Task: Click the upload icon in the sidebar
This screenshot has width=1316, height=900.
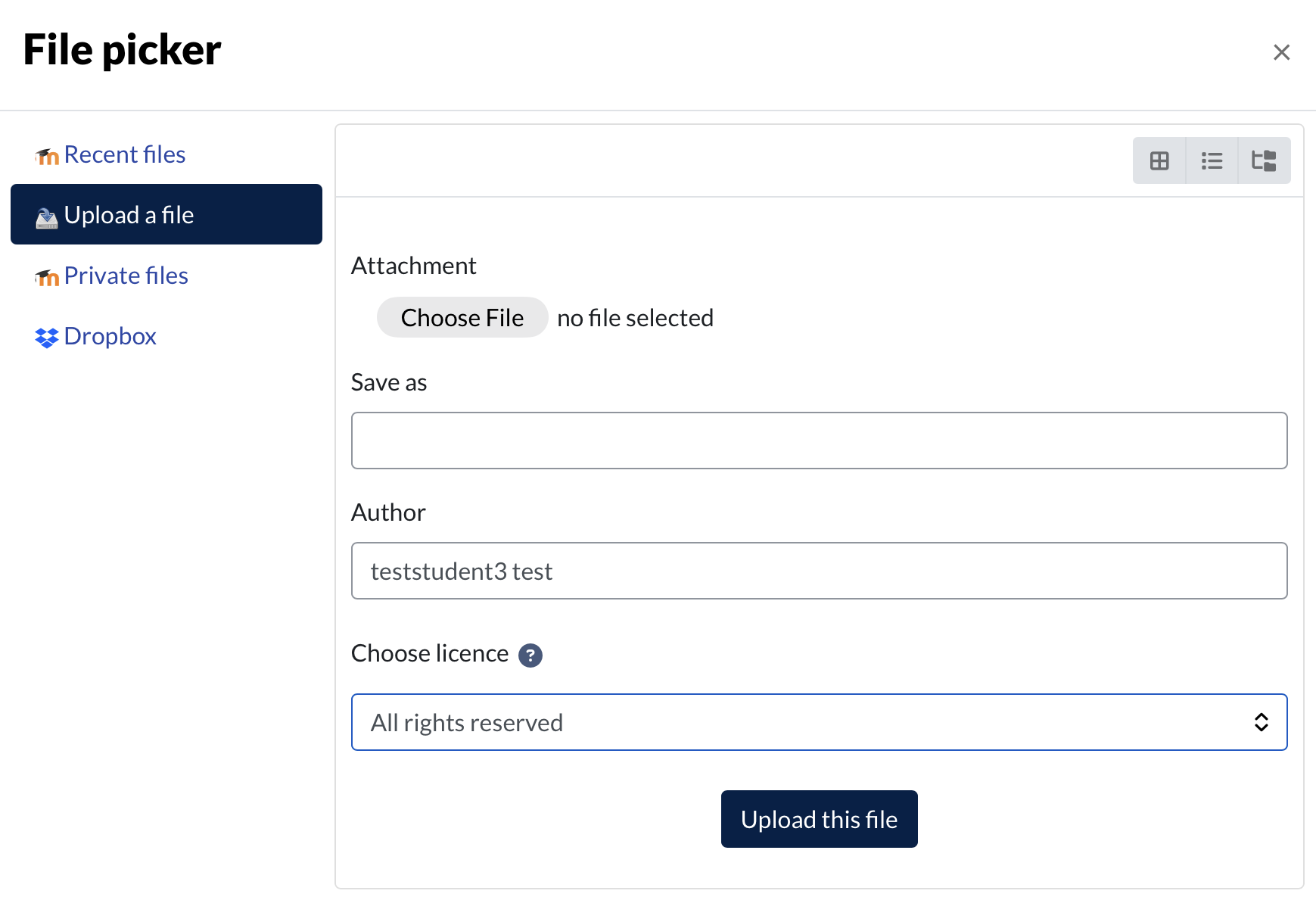Action: 47,217
